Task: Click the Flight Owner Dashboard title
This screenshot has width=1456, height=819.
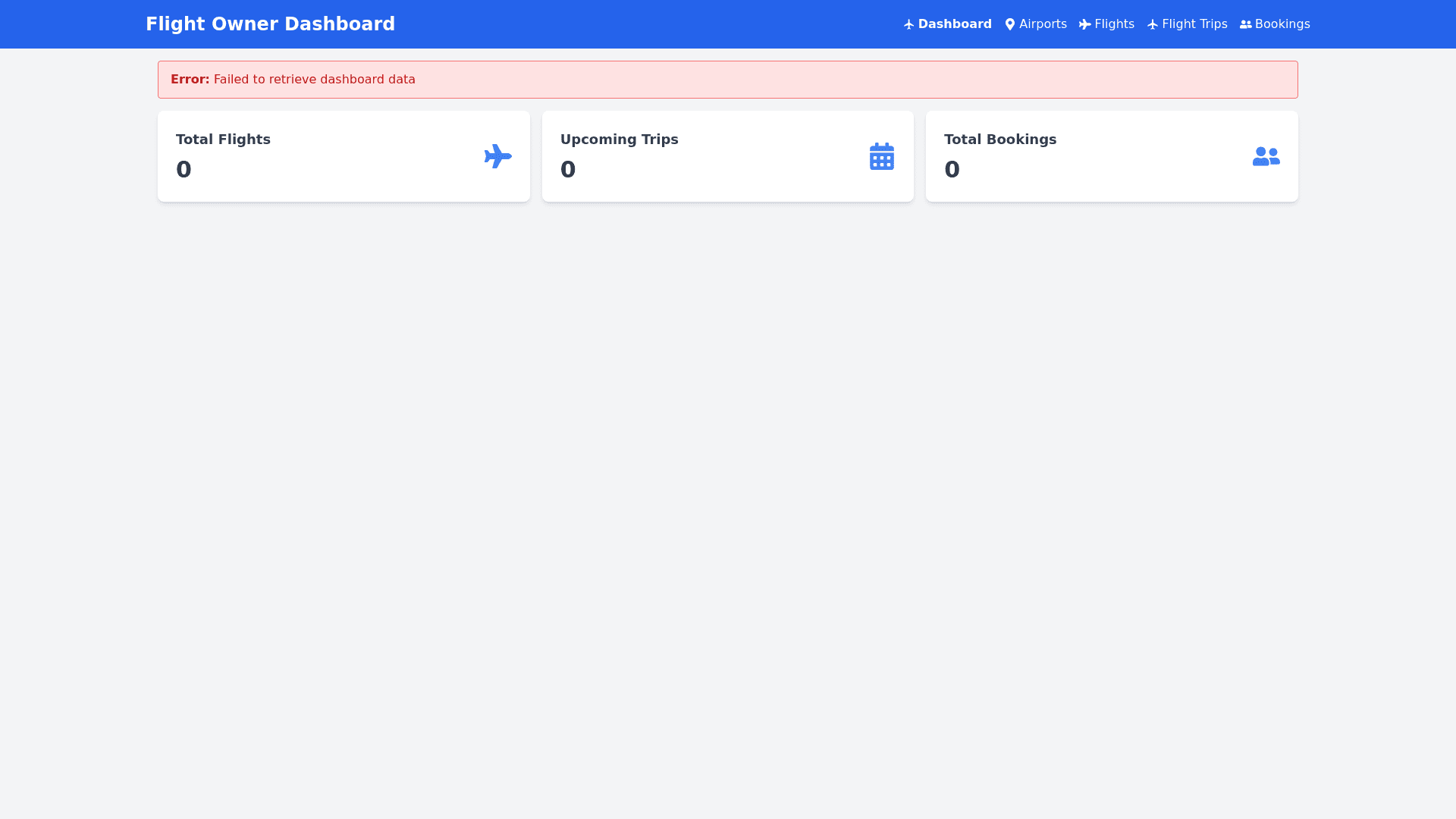Action: (x=270, y=24)
